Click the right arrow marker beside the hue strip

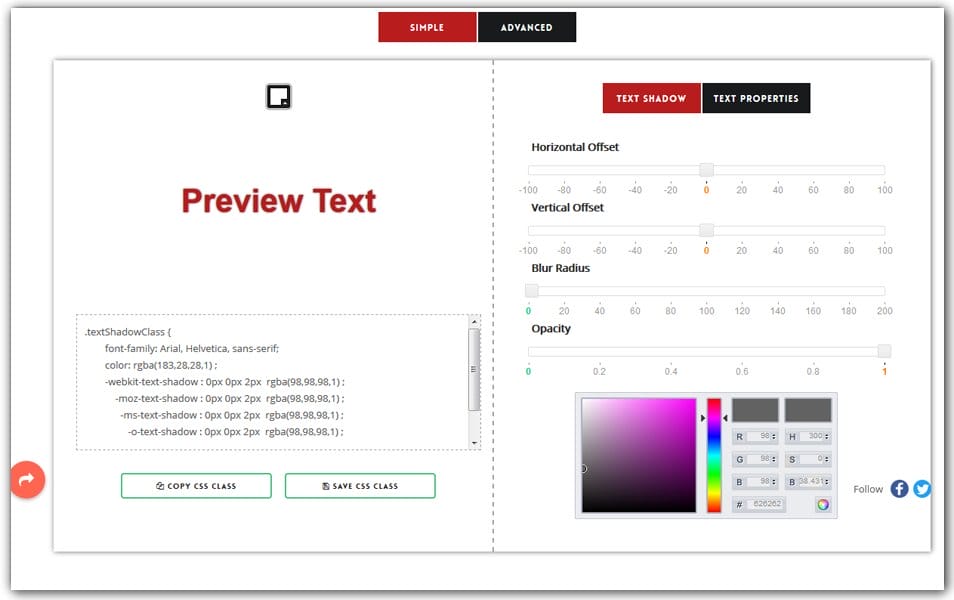click(725, 417)
